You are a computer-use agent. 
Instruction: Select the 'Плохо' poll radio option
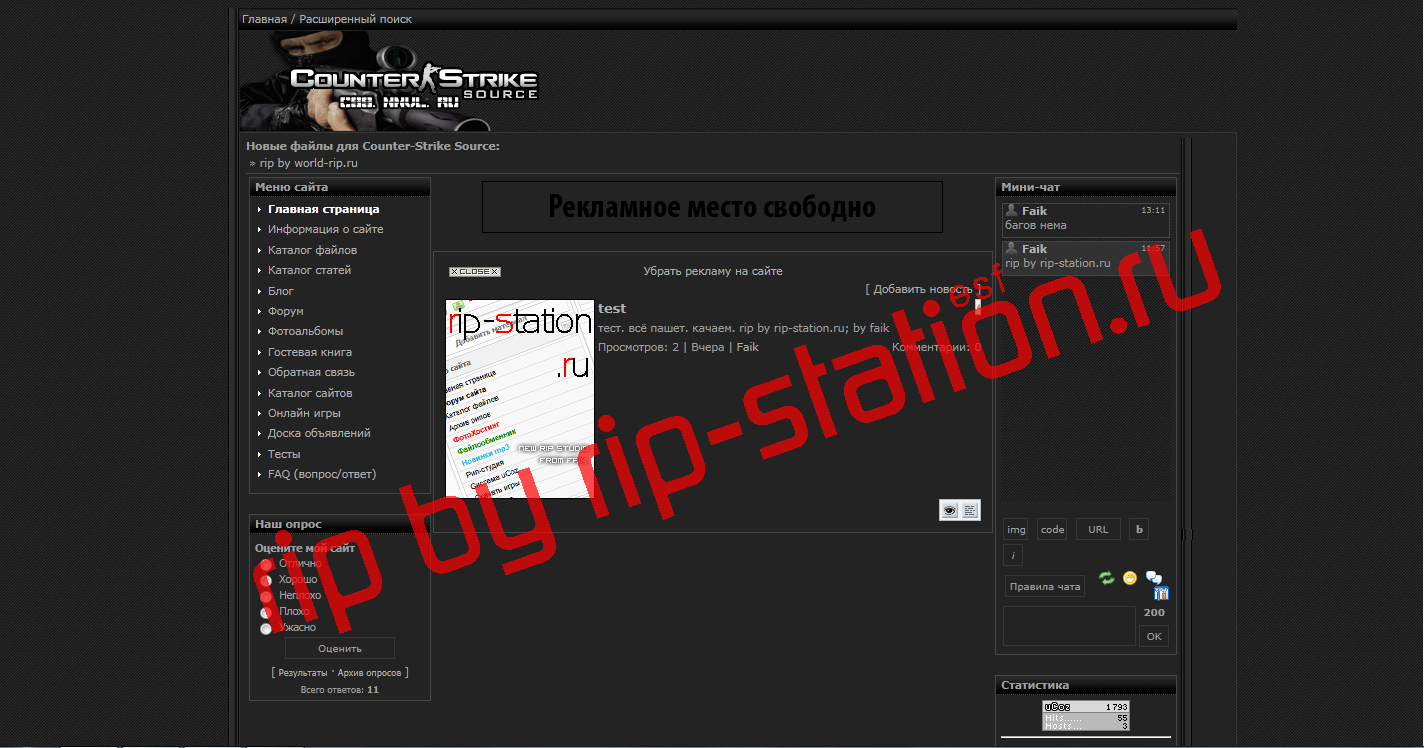(x=266, y=612)
